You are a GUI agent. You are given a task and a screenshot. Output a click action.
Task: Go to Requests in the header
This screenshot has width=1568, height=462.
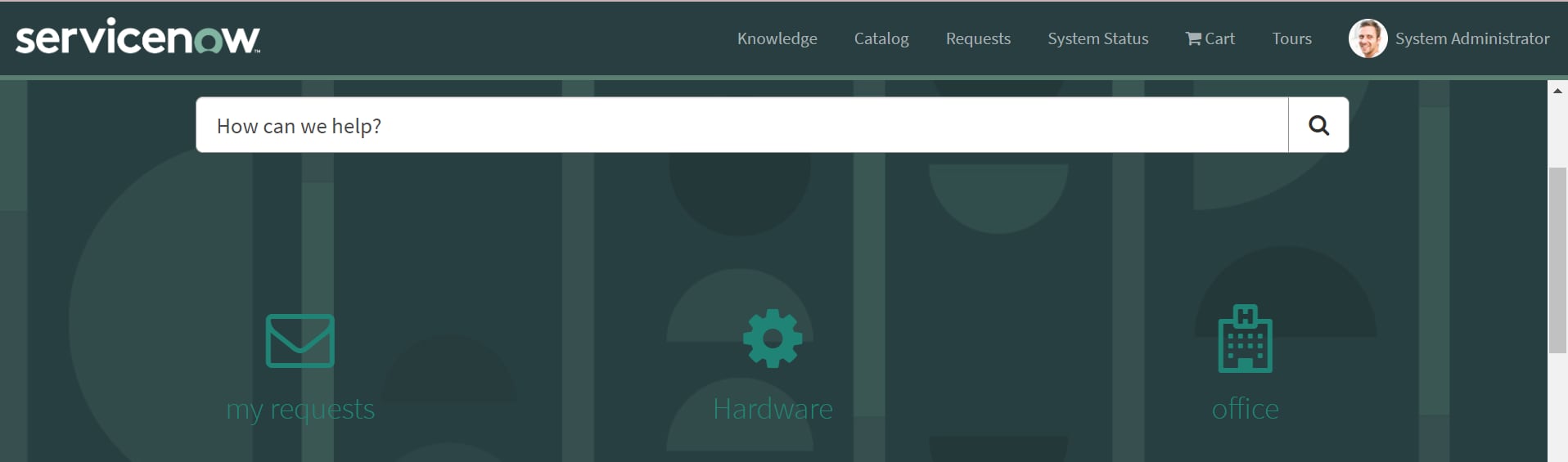coord(978,38)
